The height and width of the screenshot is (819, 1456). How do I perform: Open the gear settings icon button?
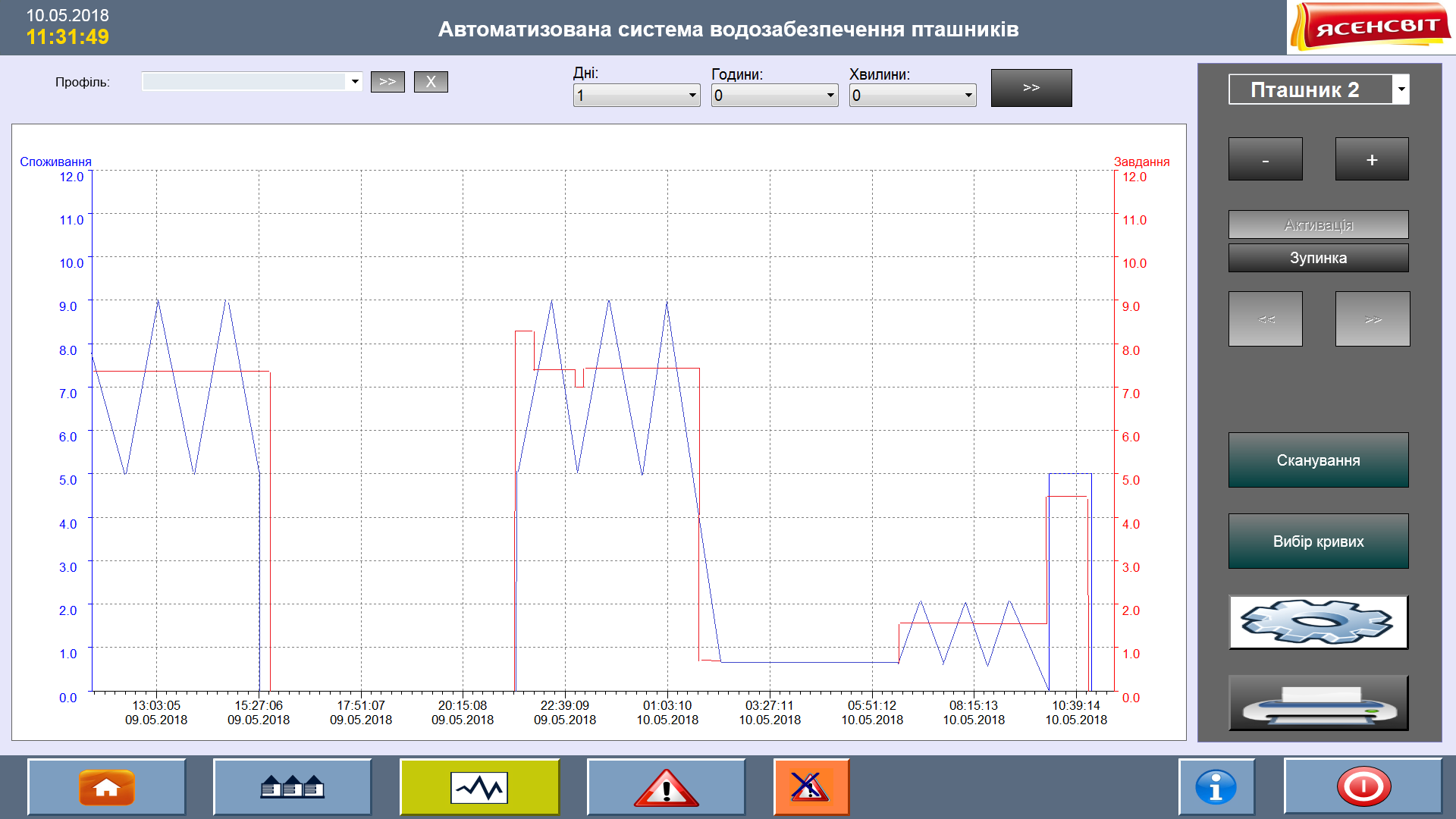click(1318, 622)
